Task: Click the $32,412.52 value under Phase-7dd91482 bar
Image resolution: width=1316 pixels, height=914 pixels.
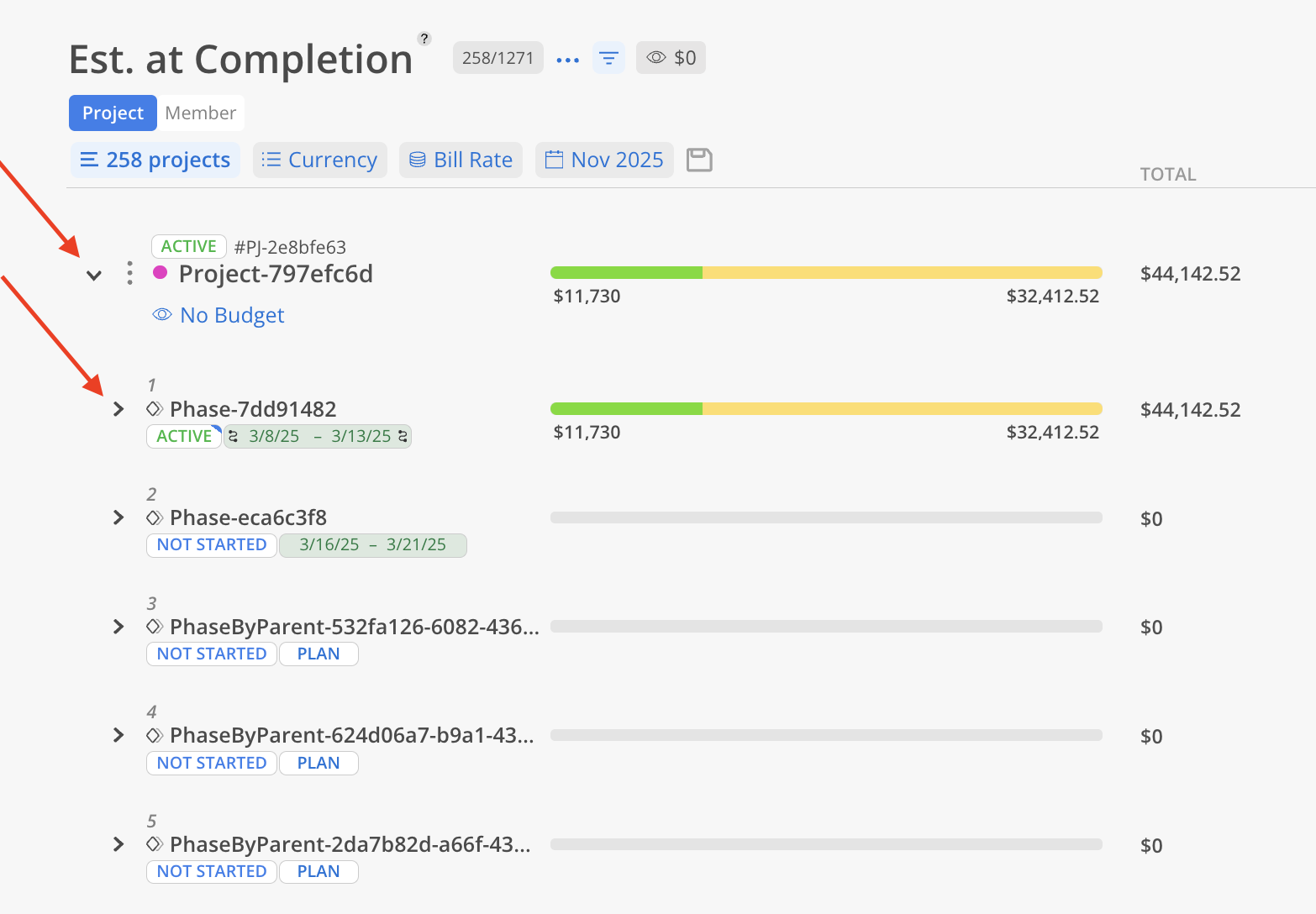Action: click(x=1053, y=433)
